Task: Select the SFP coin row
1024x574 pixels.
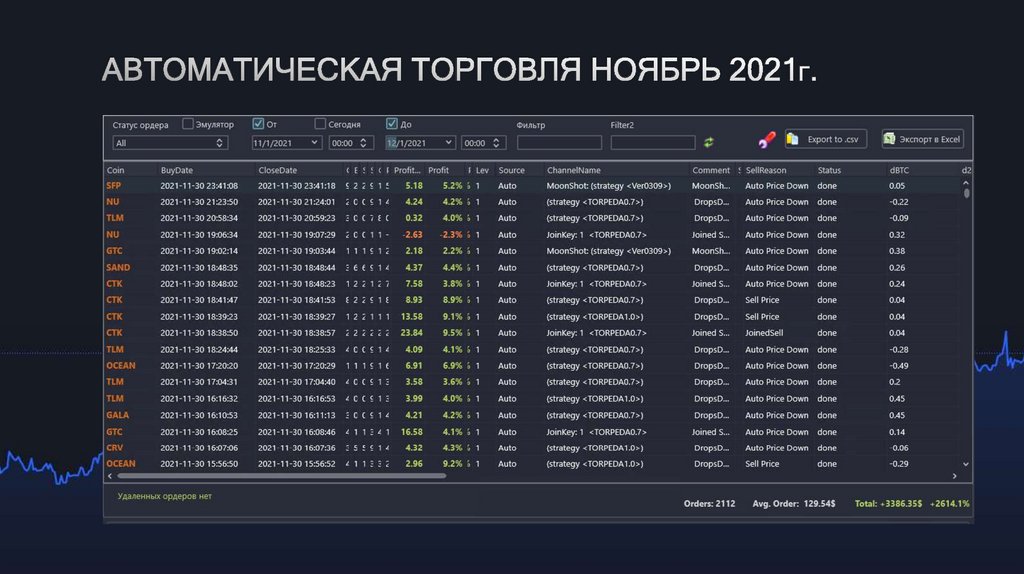Action: click(x=532, y=185)
